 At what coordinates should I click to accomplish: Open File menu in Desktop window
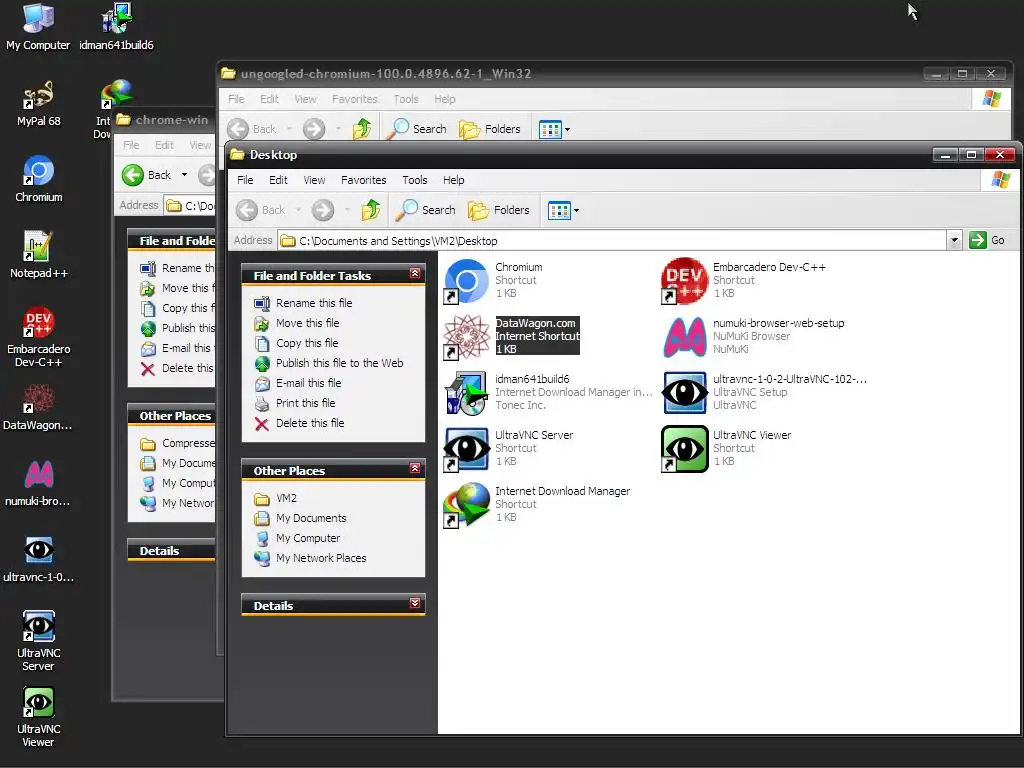pos(245,180)
